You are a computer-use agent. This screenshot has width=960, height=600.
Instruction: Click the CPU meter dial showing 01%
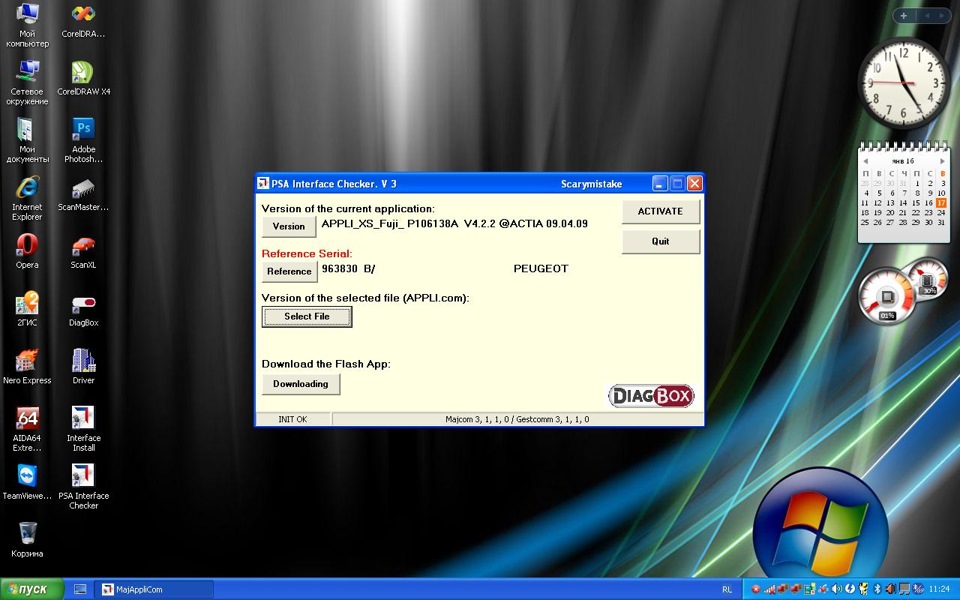click(x=887, y=298)
